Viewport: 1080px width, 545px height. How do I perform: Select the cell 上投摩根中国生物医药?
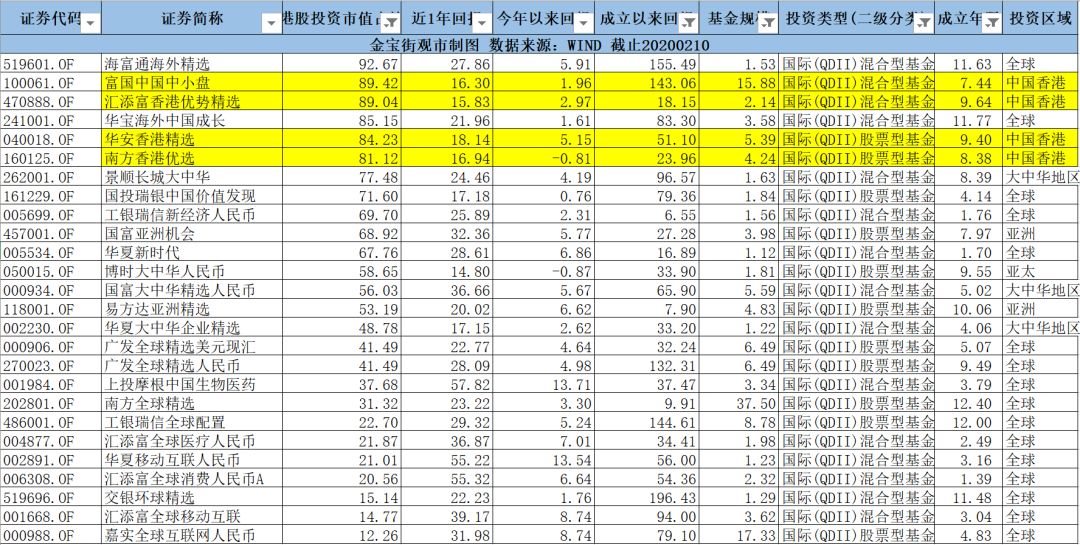[191, 384]
